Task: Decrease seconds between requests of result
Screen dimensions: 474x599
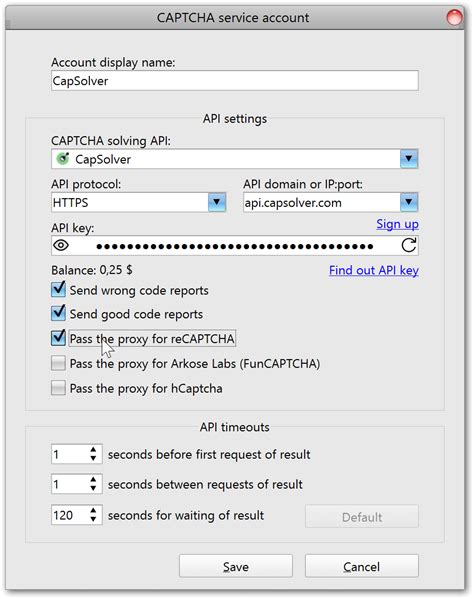Action: click(x=93, y=488)
